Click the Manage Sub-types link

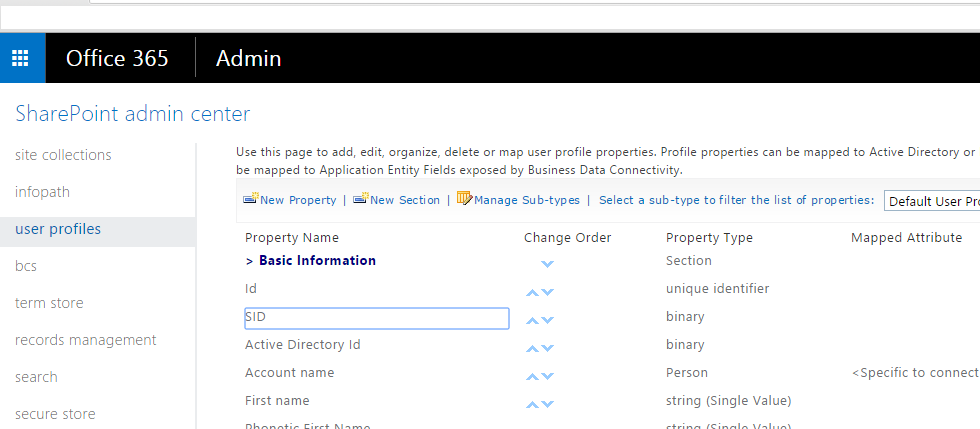pyautogui.click(x=527, y=200)
